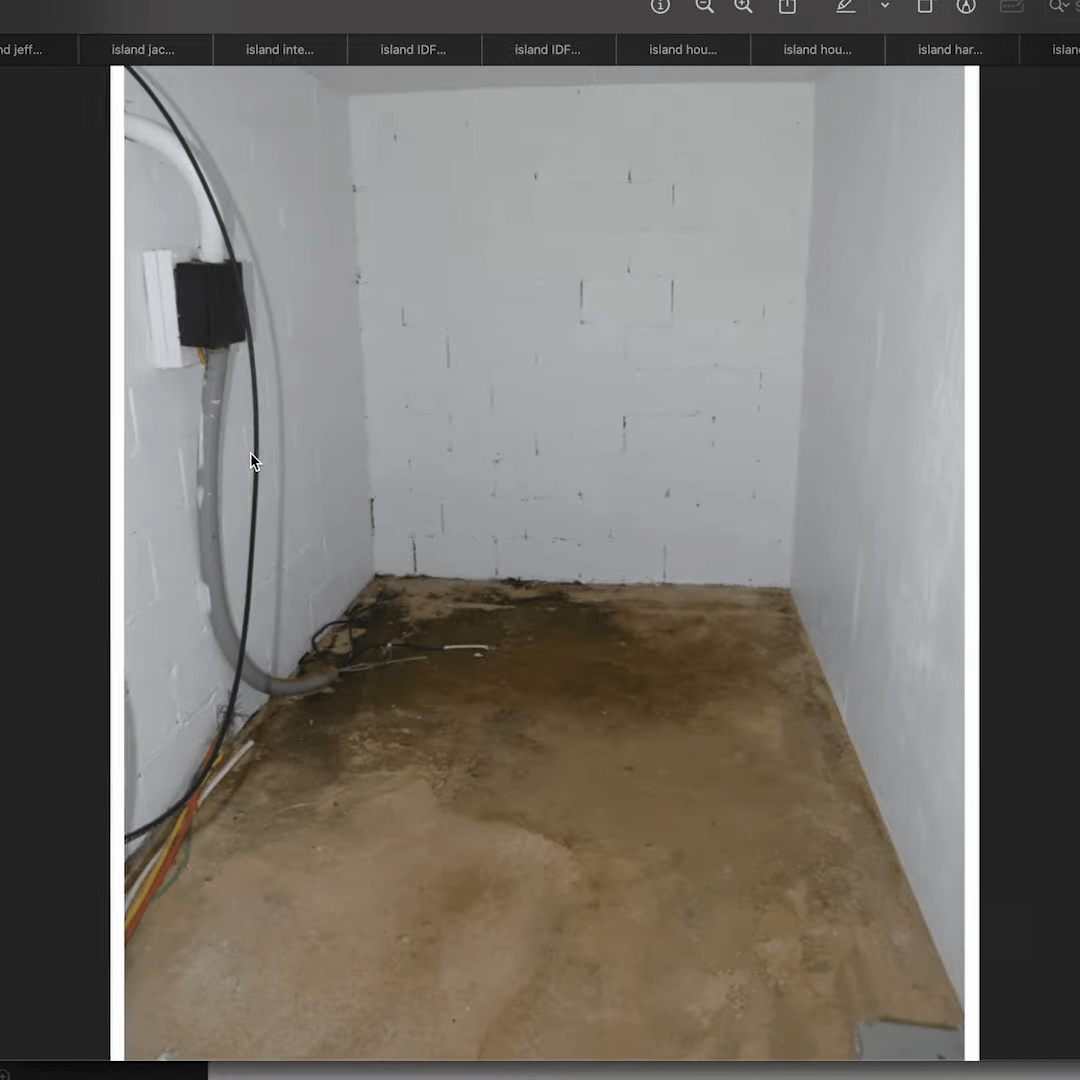Click the Rotate page icon
Viewport: 1080px width, 1080px height.
click(x=925, y=6)
